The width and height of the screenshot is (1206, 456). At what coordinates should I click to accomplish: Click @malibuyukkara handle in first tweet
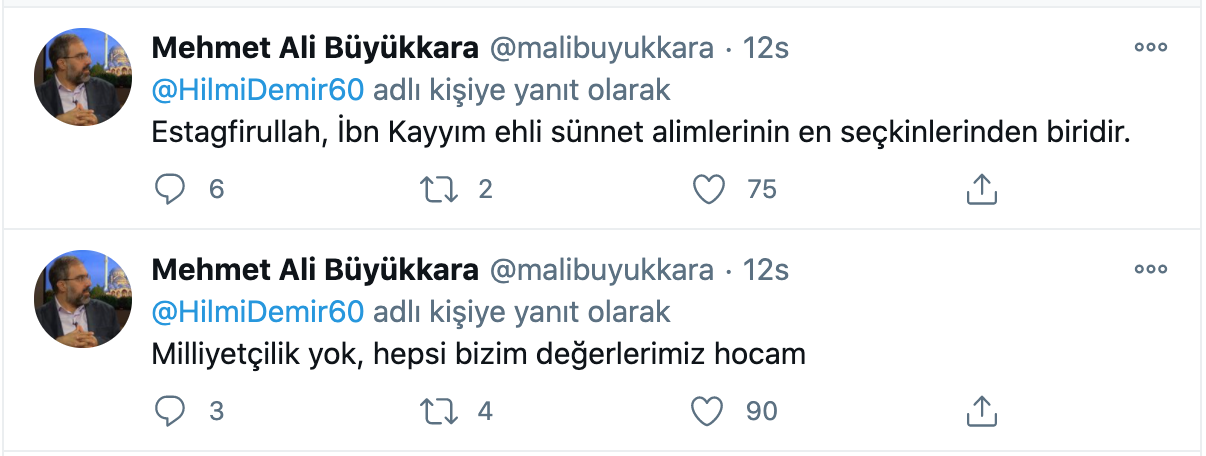click(x=601, y=48)
